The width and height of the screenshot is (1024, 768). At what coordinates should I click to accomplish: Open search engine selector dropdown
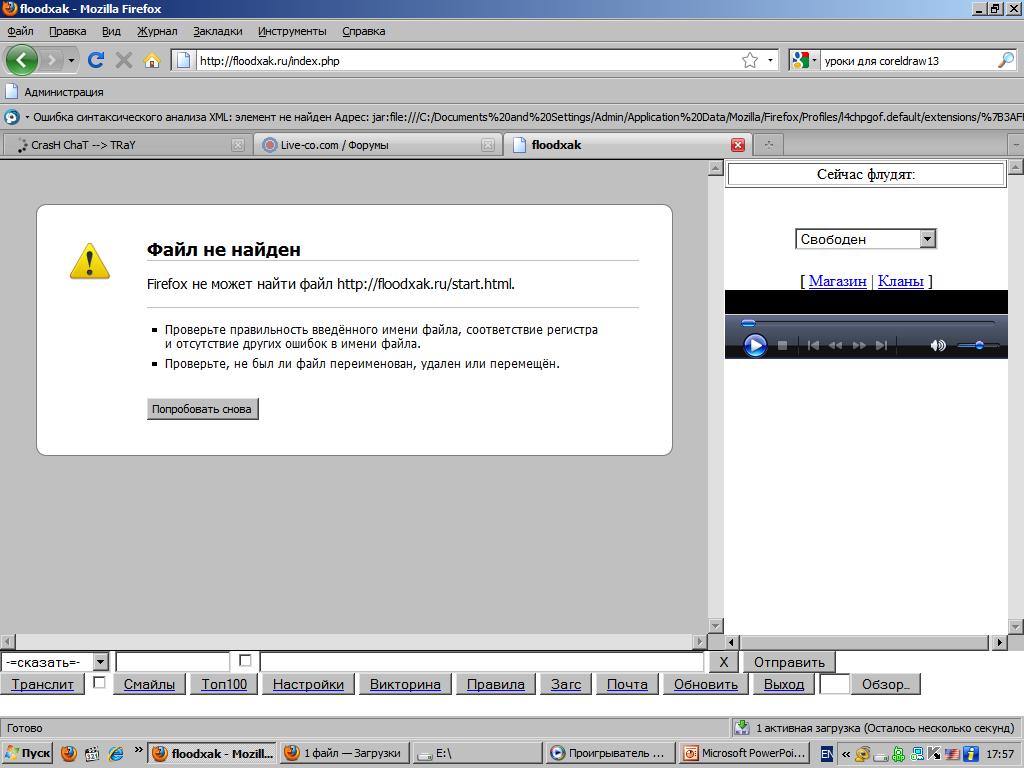point(805,61)
